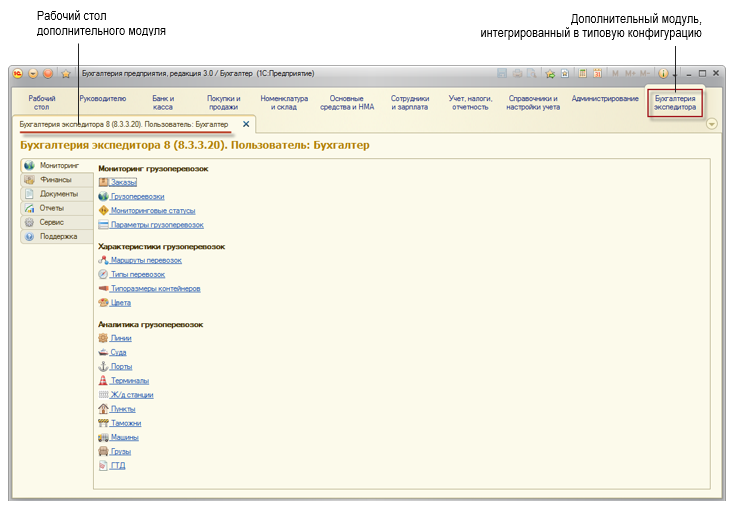This screenshot has width=732, height=507.
Task: Open the Порты link
Action: [121, 366]
